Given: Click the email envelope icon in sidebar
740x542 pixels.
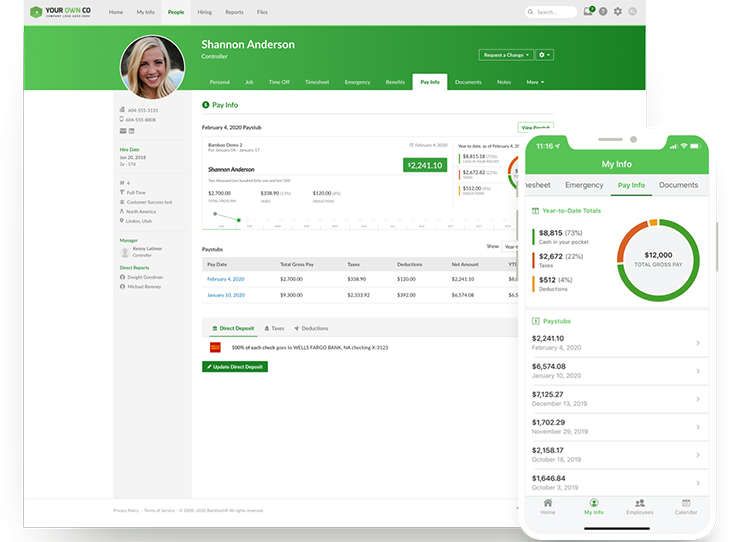Looking at the screenshot, I should point(123,131).
